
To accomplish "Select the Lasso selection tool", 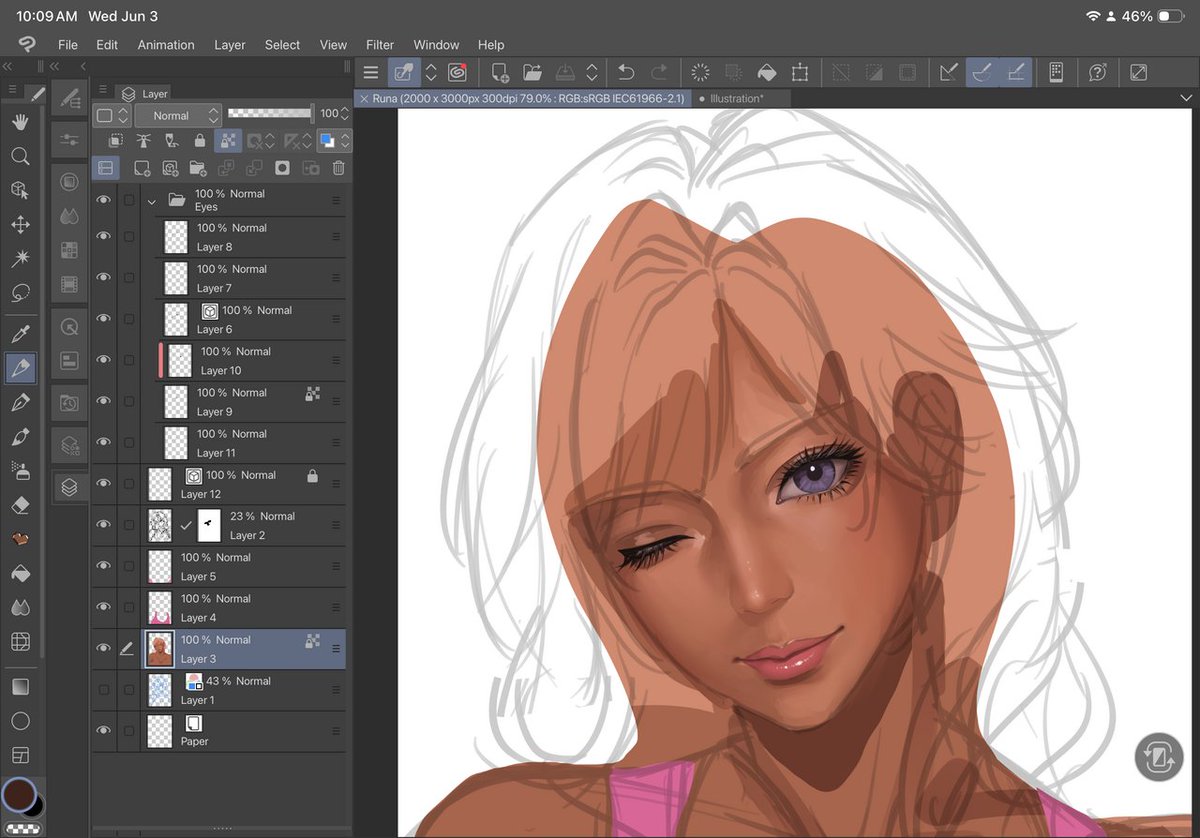I will click(x=20, y=293).
